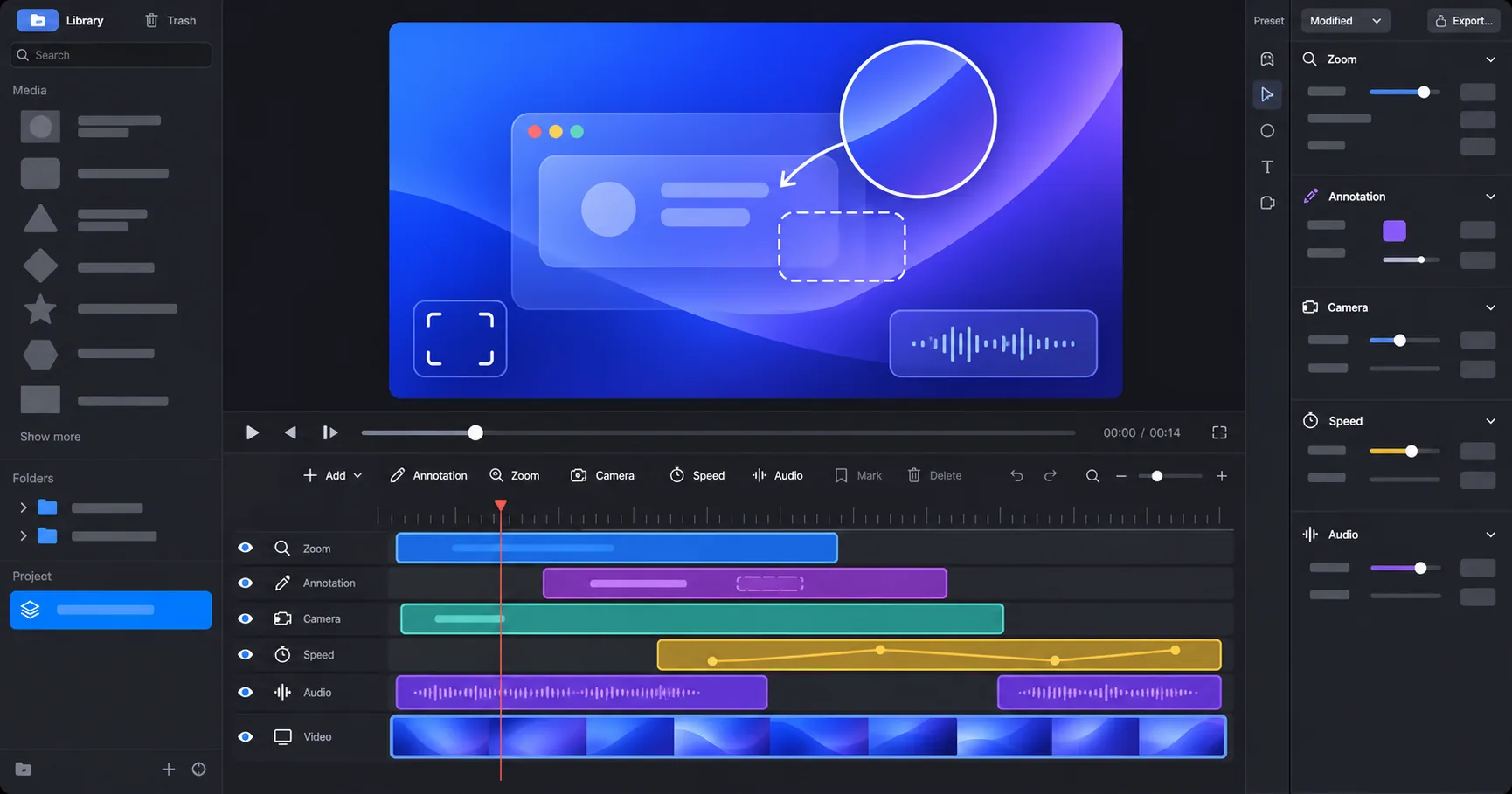Click the Mark button
1512x794 pixels.
click(858, 475)
